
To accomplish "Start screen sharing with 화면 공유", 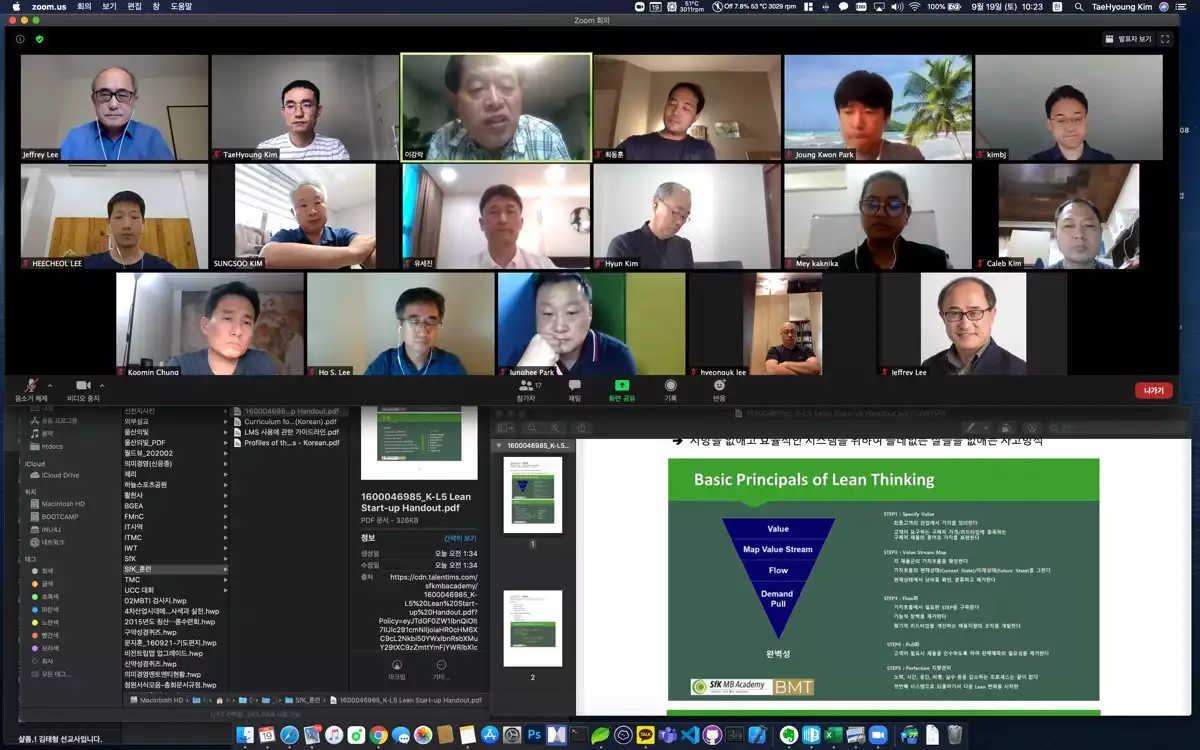I will coord(622,389).
